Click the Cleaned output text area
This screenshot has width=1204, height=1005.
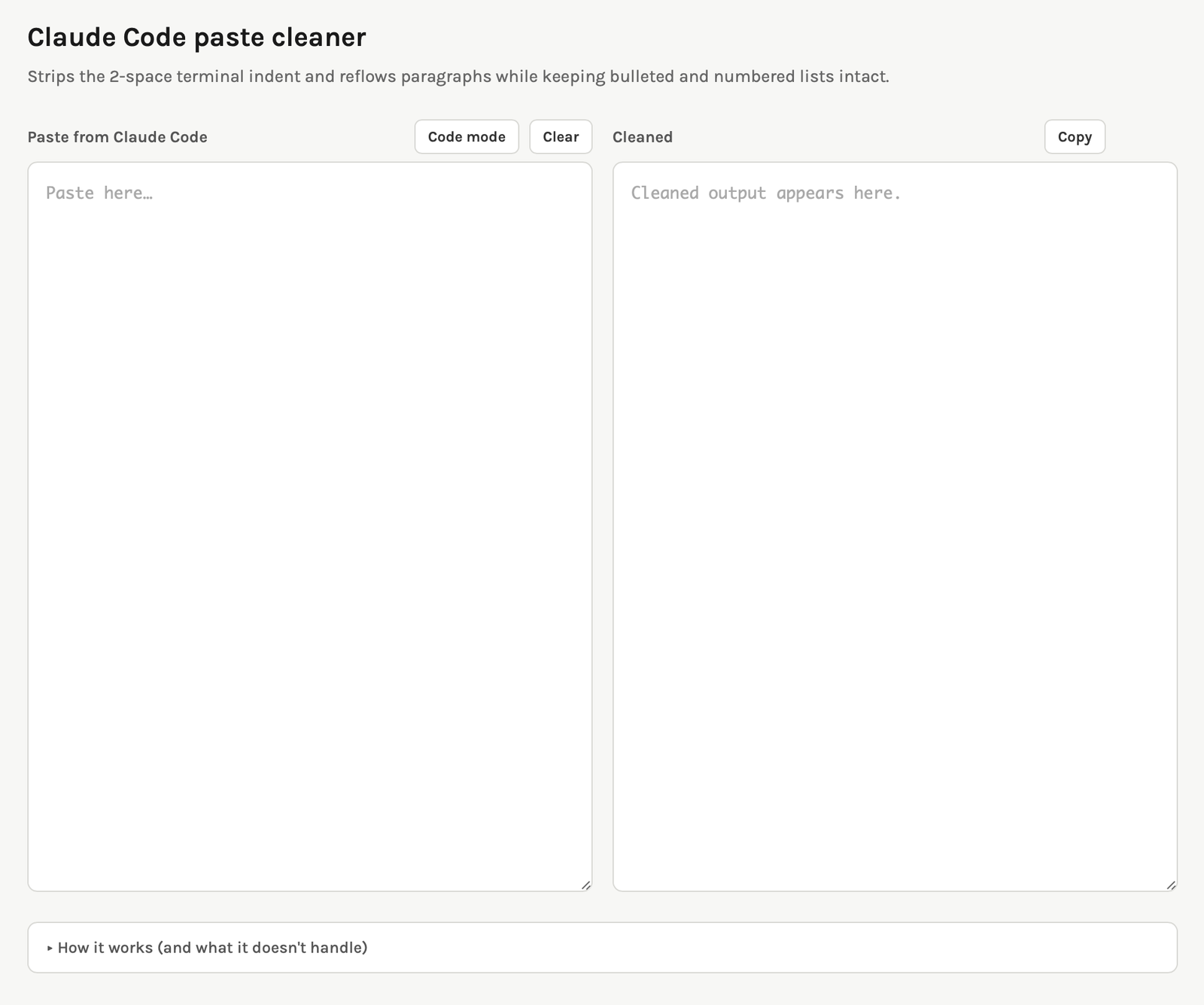tap(895, 527)
